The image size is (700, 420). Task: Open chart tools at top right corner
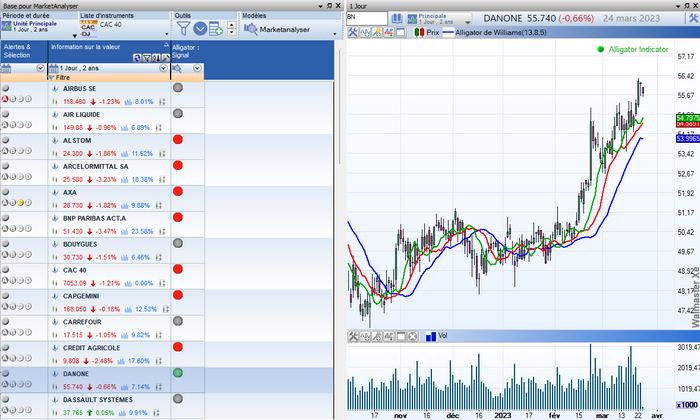pyautogui.click(x=693, y=18)
